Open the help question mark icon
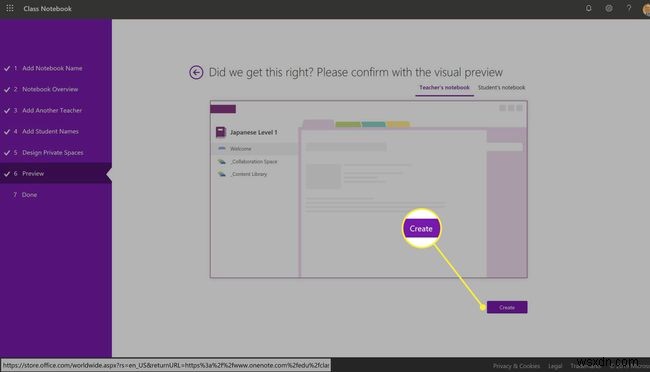Screen dimensions: 650x372 [x=629, y=8]
